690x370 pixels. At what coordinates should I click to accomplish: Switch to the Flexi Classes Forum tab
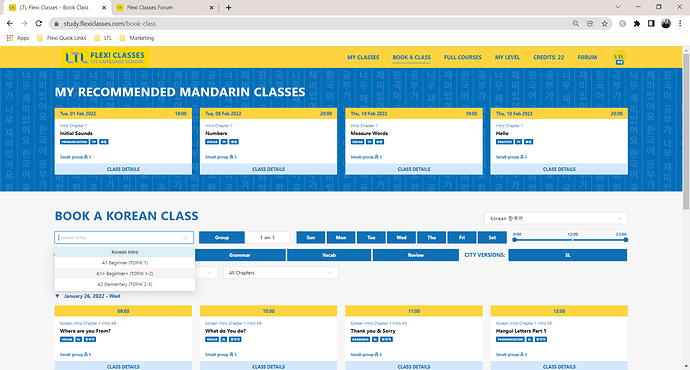(x=163, y=7)
